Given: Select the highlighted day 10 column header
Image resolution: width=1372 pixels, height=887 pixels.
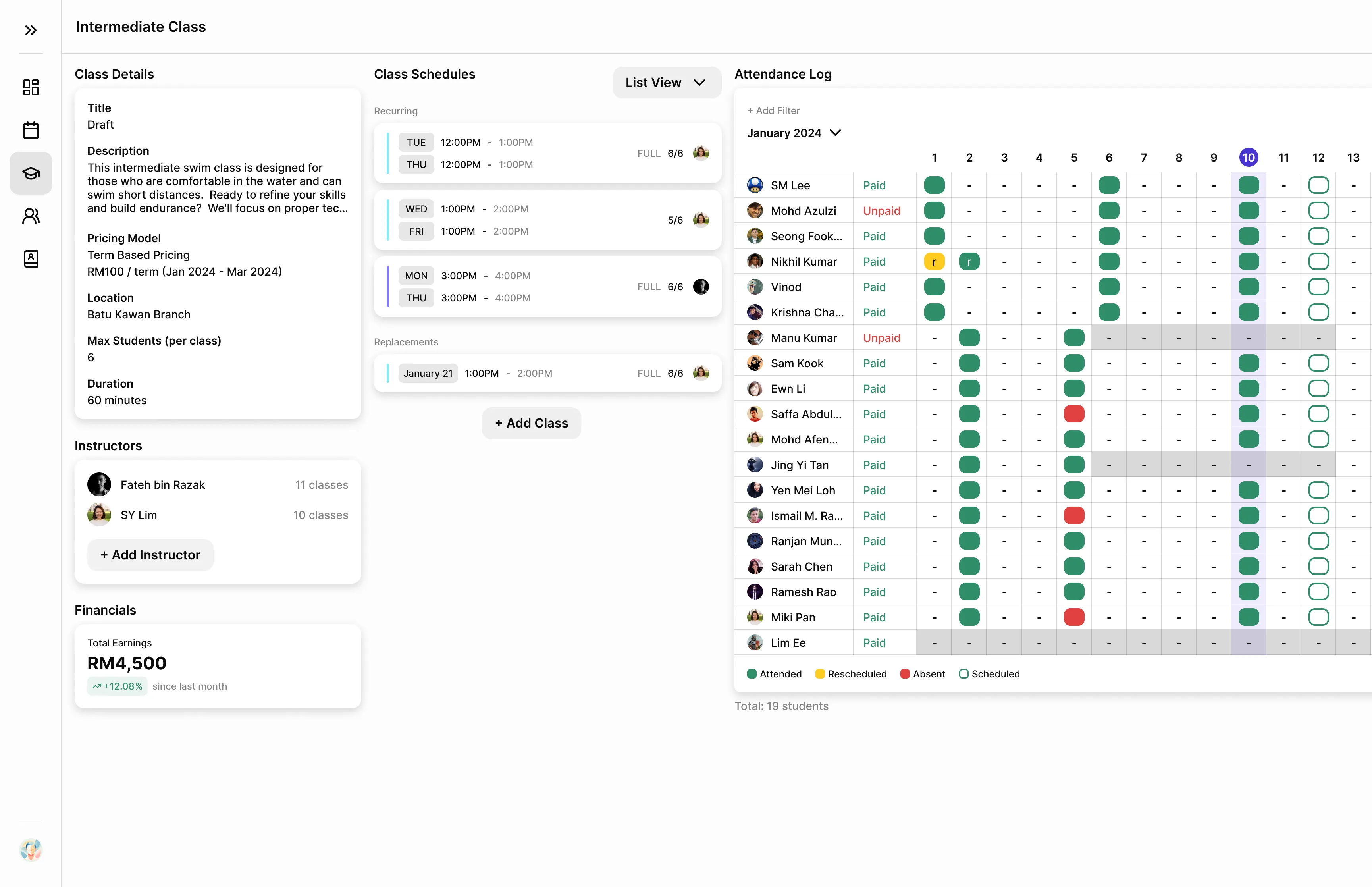Looking at the screenshot, I should coord(1248,157).
